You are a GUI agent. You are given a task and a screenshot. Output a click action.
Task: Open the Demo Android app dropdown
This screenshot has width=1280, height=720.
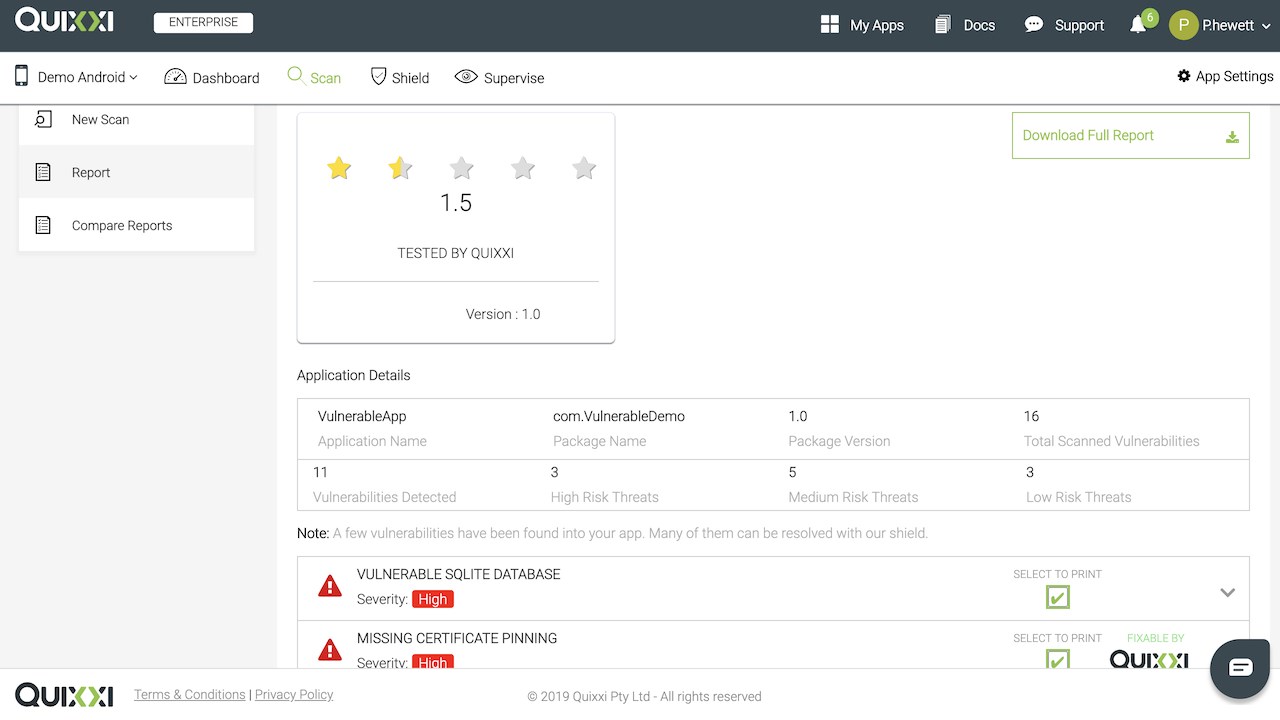(87, 77)
